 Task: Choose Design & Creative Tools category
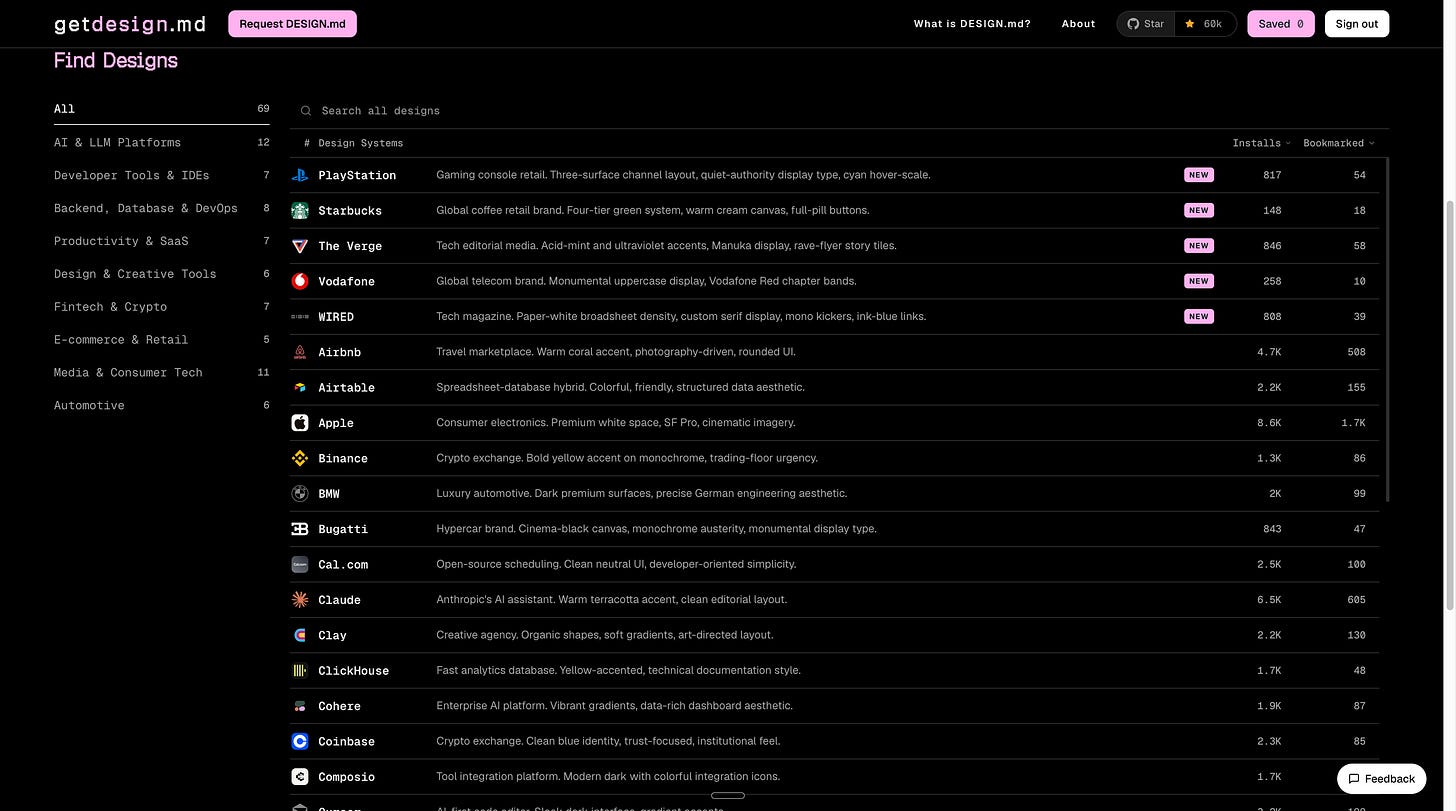click(x=162, y=274)
